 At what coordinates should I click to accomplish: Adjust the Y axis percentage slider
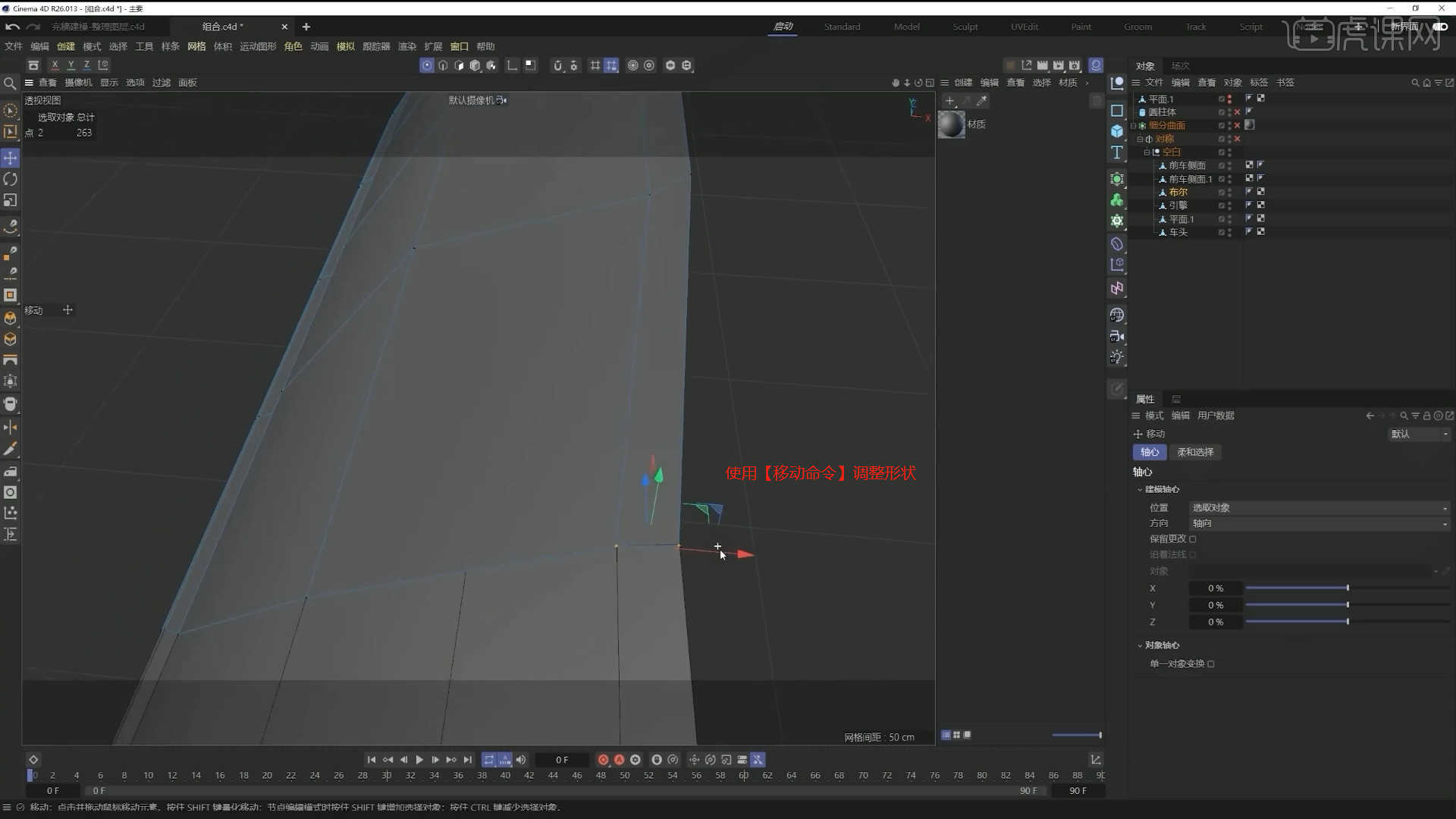click(1348, 605)
